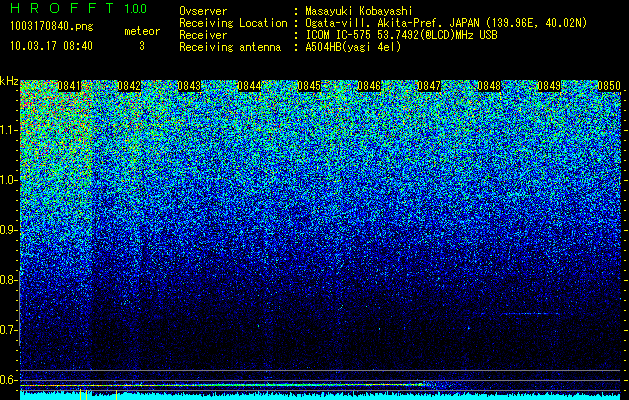Click the meteor count value 3

[x=142, y=46]
